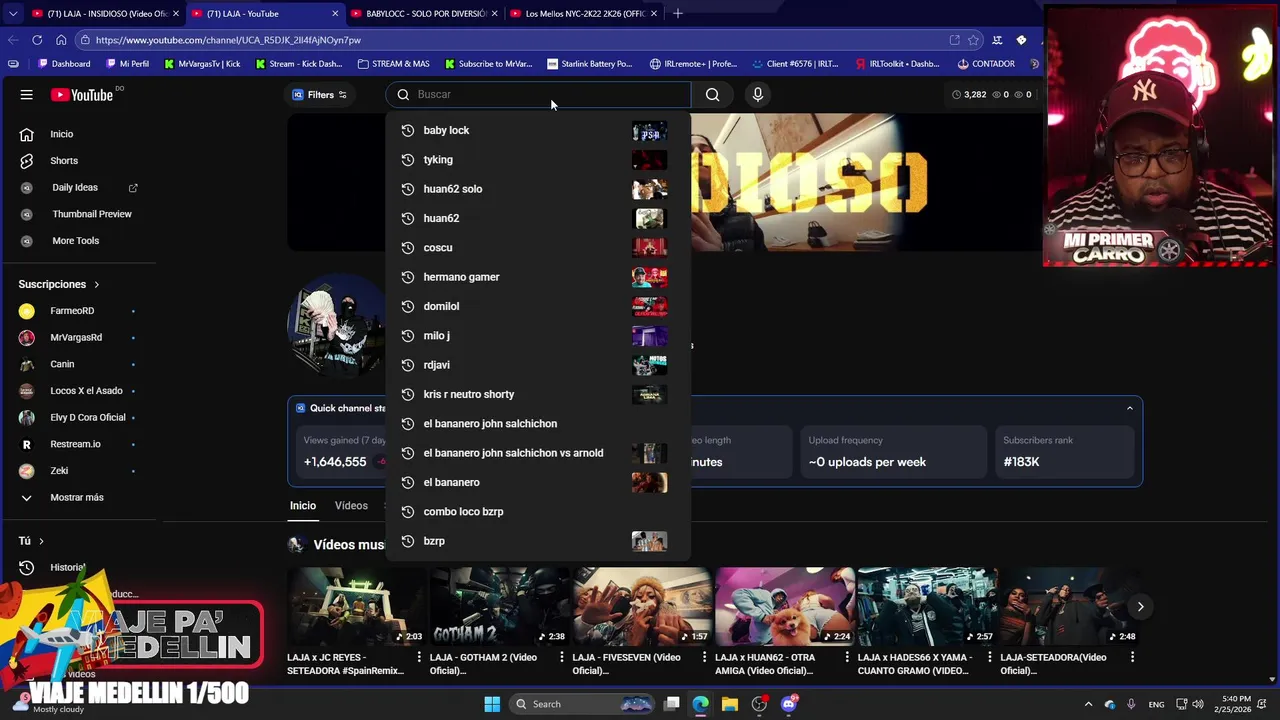This screenshot has height=720, width=1280.
Task: Collapse the Quick channel stats panel
Action: click(1130, 408)
